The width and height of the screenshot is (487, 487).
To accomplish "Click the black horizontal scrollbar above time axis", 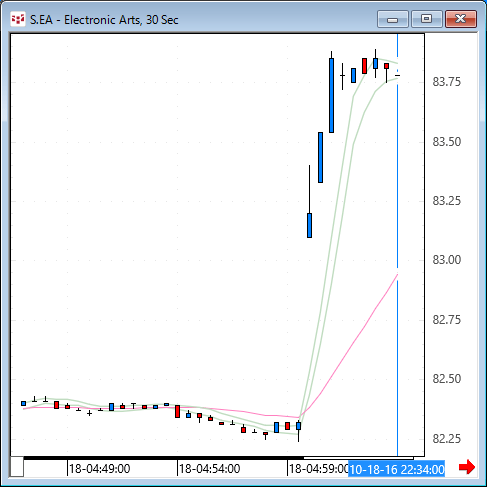I will pyautogui.click(x=163, y=458).
